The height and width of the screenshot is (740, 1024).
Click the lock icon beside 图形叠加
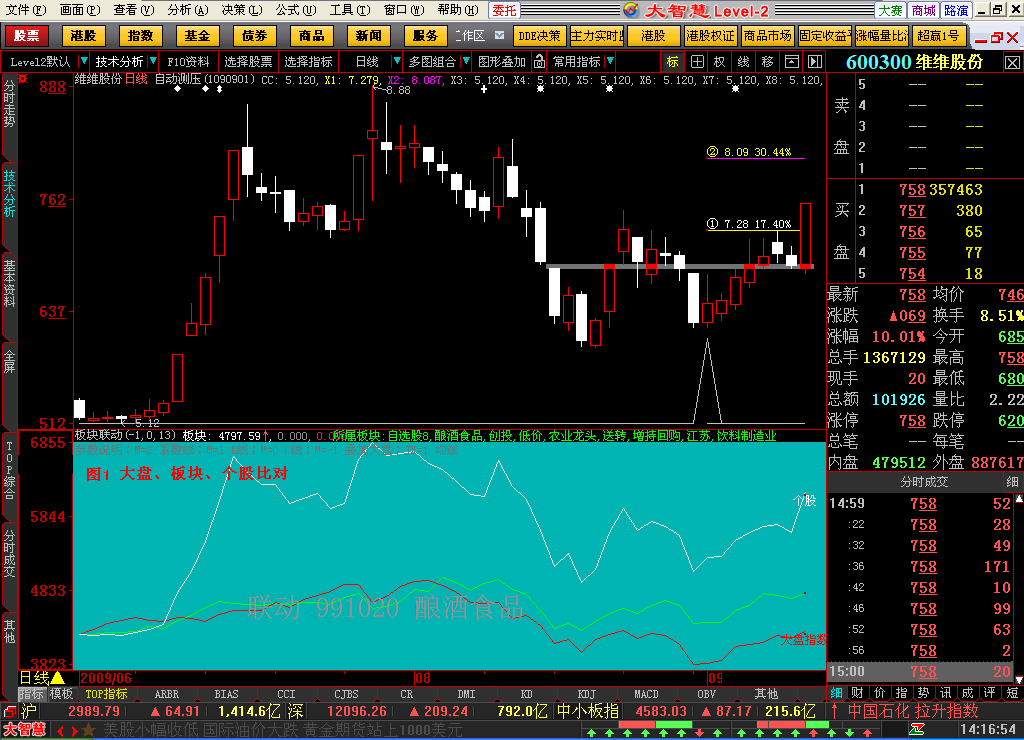[x=539, y=61]
